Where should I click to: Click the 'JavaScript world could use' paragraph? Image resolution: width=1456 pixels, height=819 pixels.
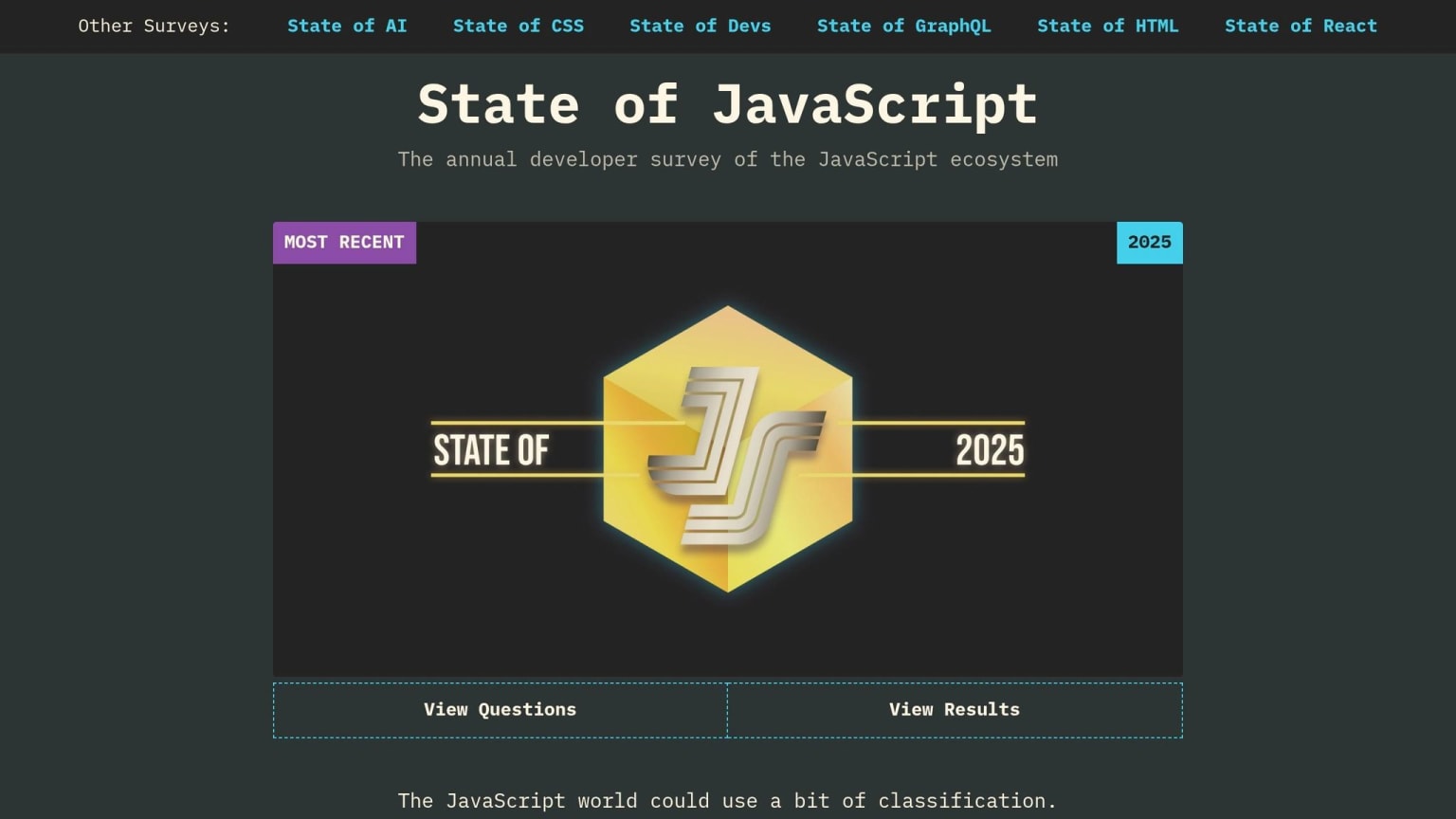coord(727,801)
